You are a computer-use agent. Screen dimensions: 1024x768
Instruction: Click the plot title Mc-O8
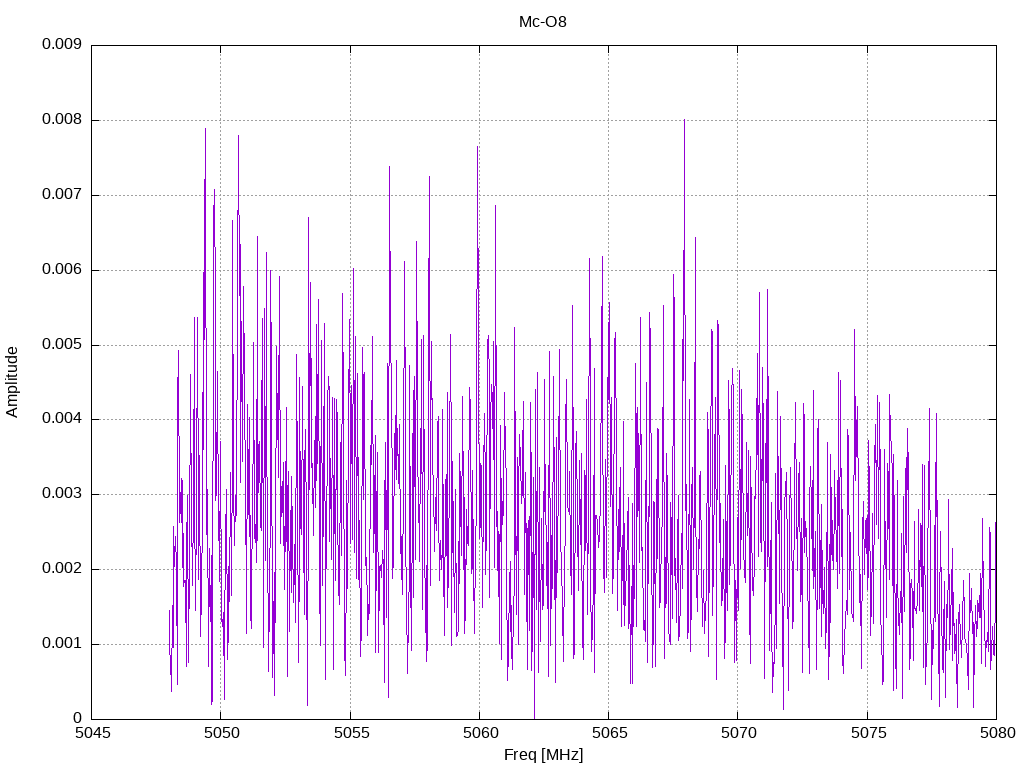coord(543,22)
